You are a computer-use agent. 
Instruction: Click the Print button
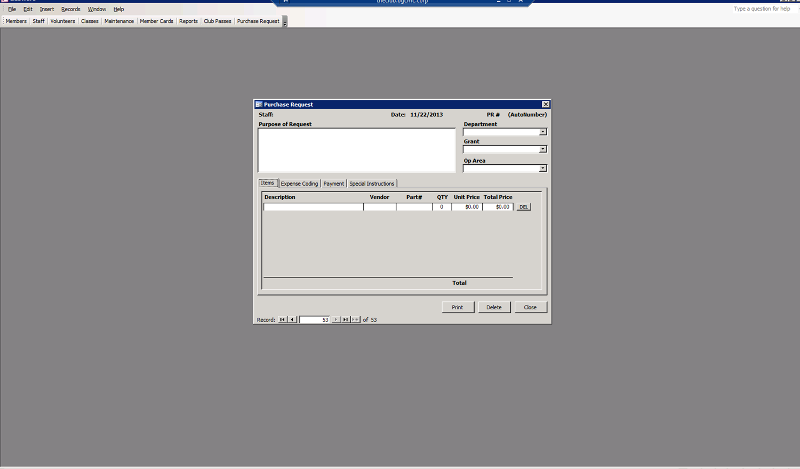coord(458,307)
